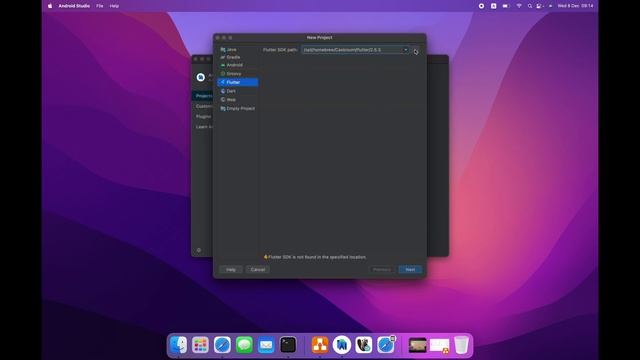640x360 pixels.
Task: Cancel the New Project dialog
Action: (258, 269)
